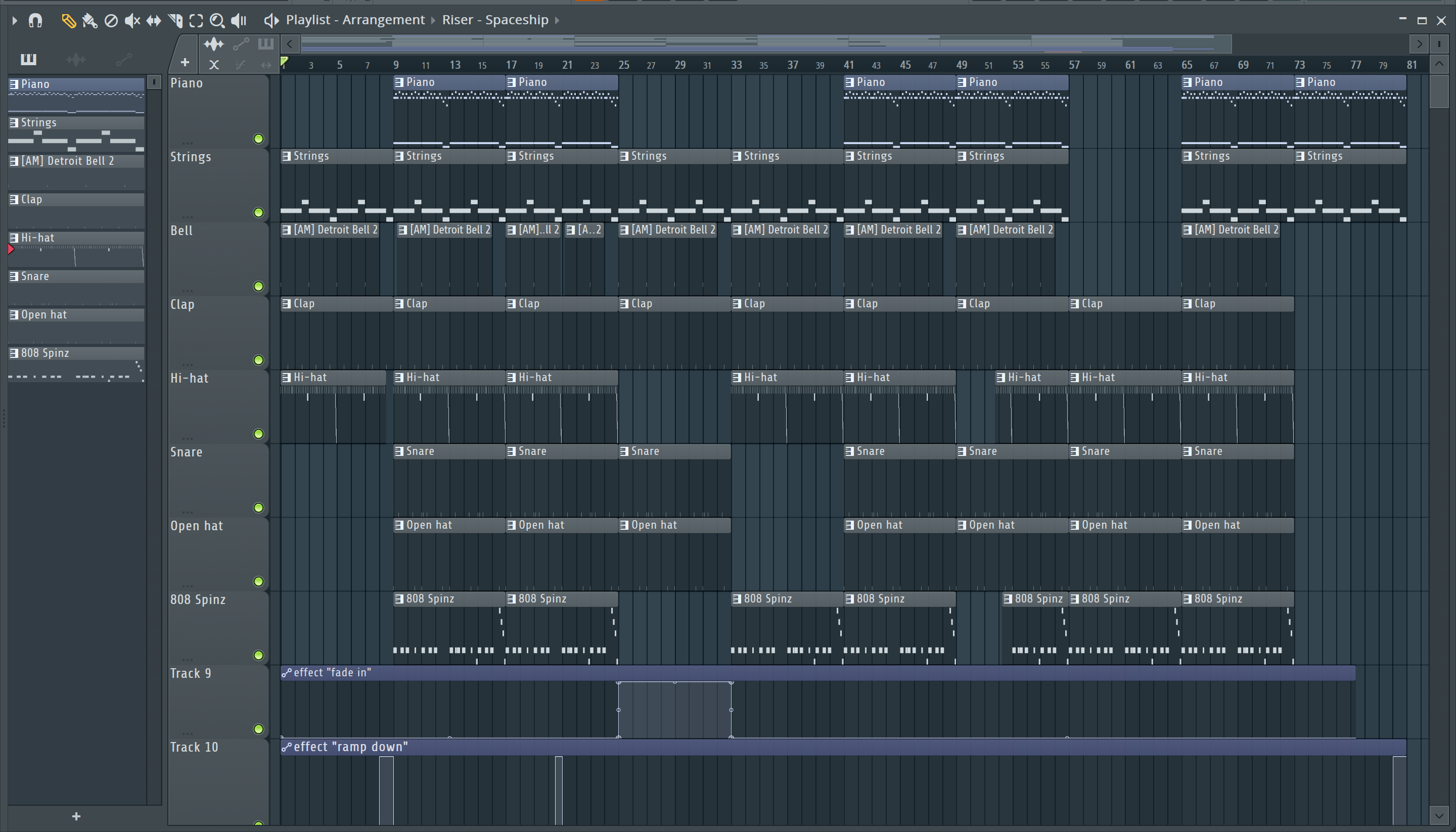Click the automation icon above track headers
Screen dimensions: 1456x832
[x=241, y=44]
